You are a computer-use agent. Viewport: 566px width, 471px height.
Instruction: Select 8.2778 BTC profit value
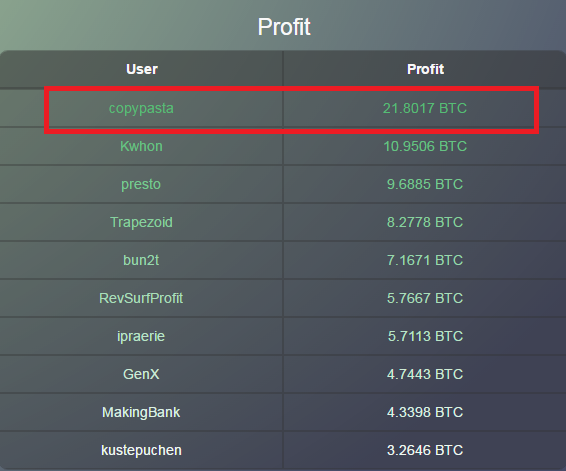[425, 222]
